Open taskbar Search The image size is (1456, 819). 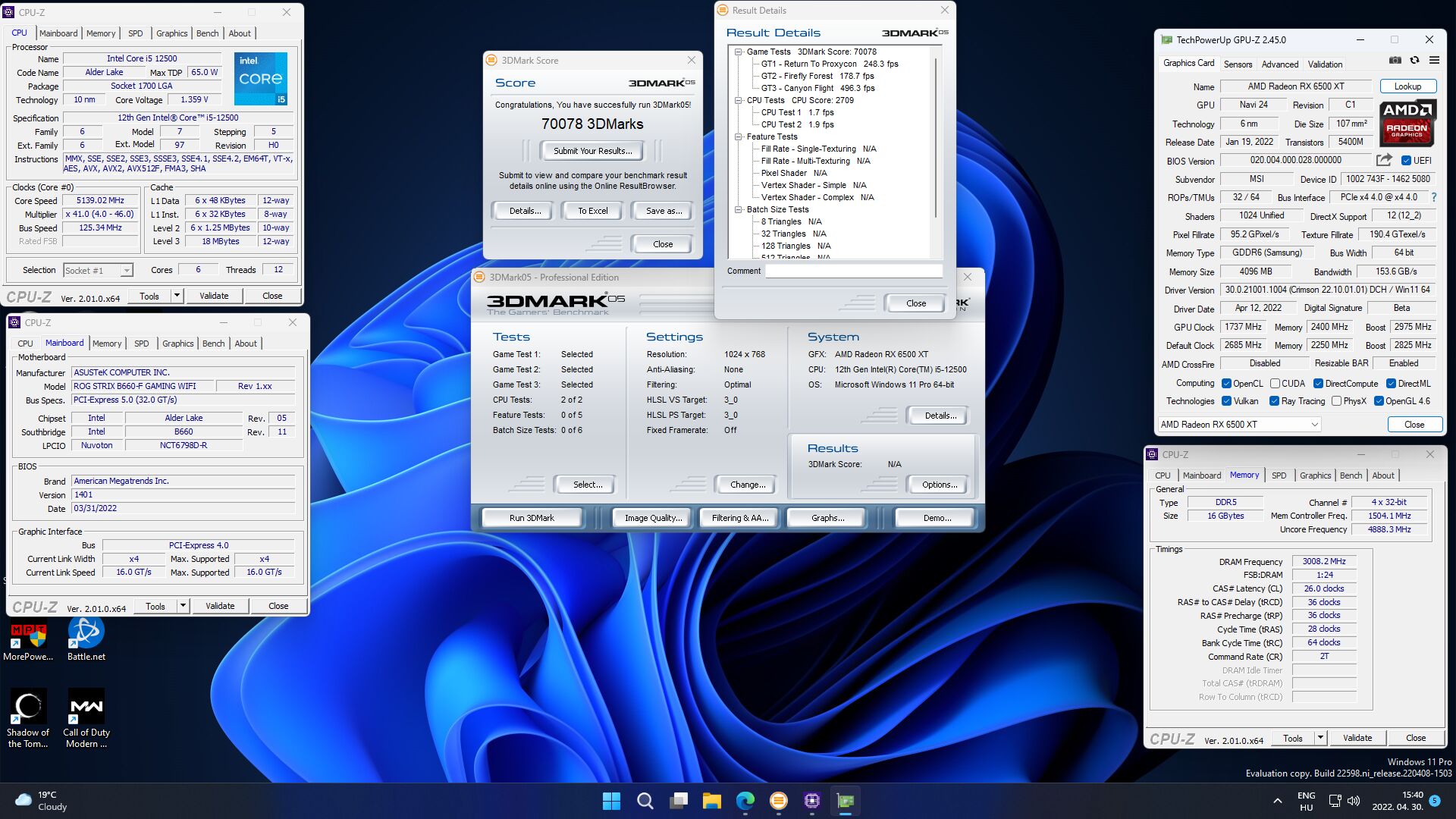(x=645, y=801)
